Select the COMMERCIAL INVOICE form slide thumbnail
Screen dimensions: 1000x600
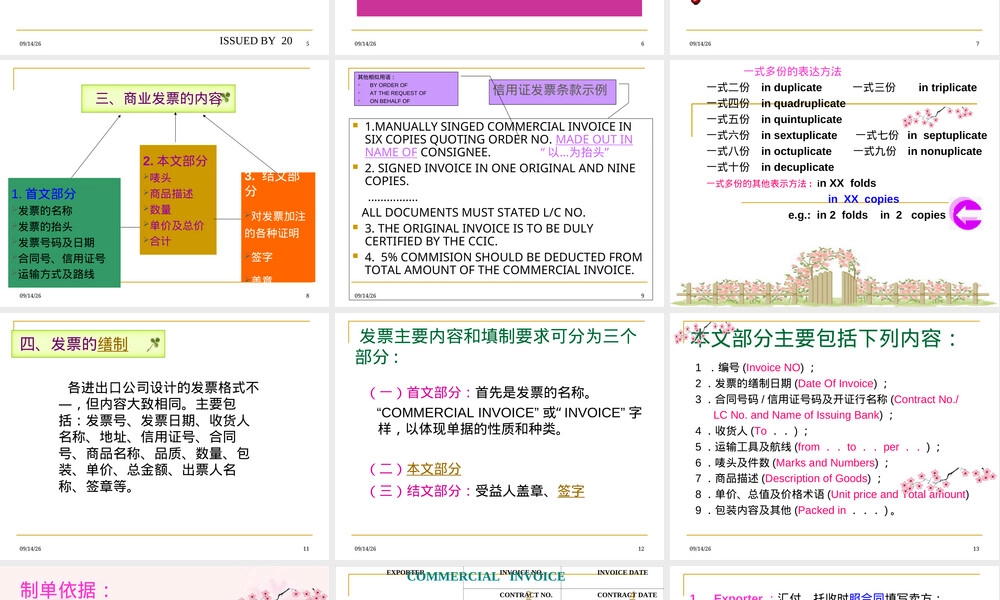499,583
